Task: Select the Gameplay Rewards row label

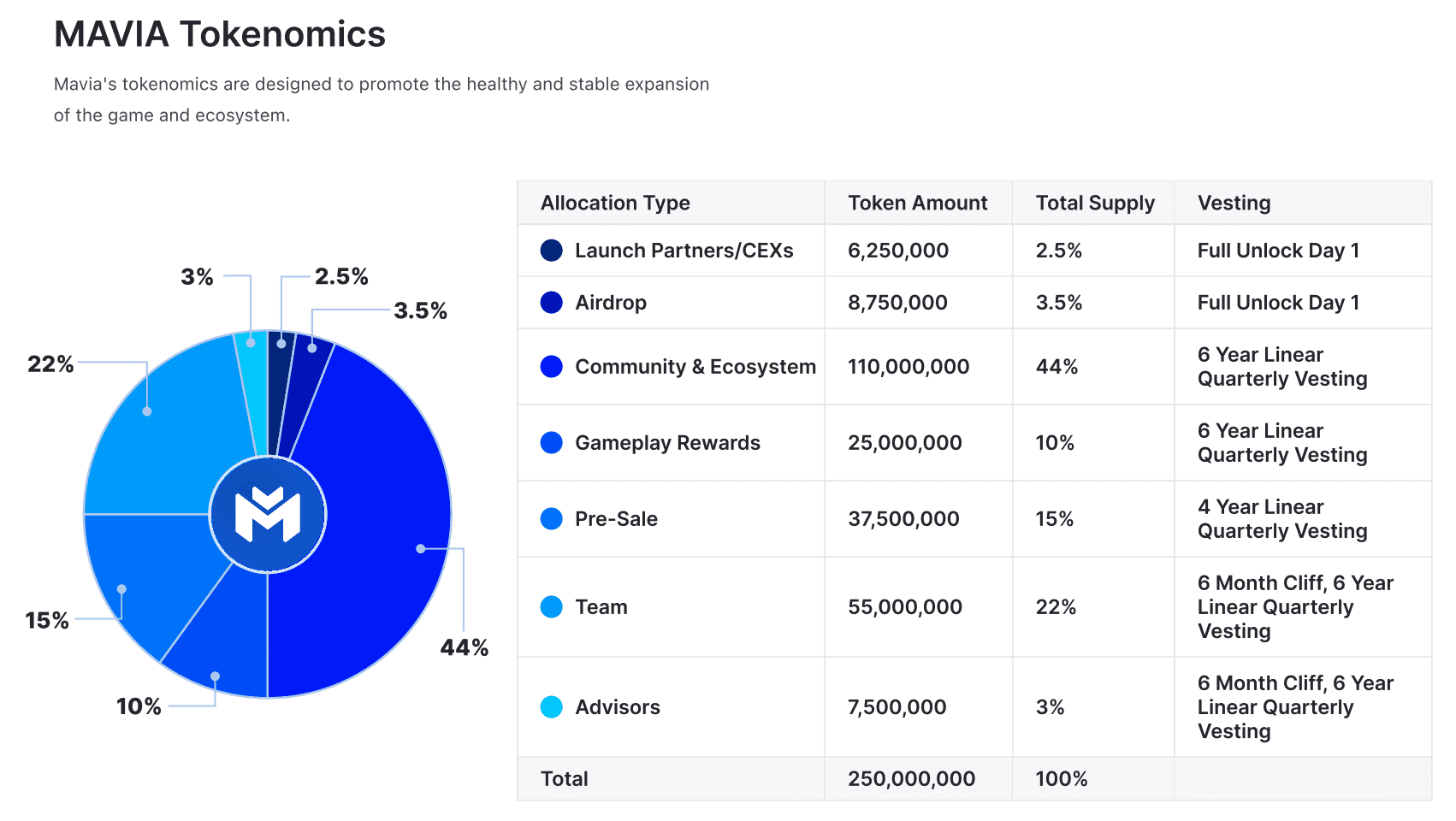Action: [667, 443]
